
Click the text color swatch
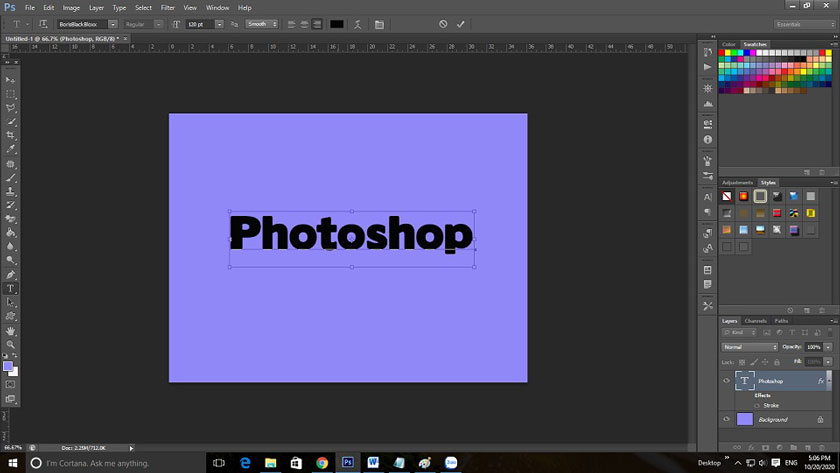point(336,24)
